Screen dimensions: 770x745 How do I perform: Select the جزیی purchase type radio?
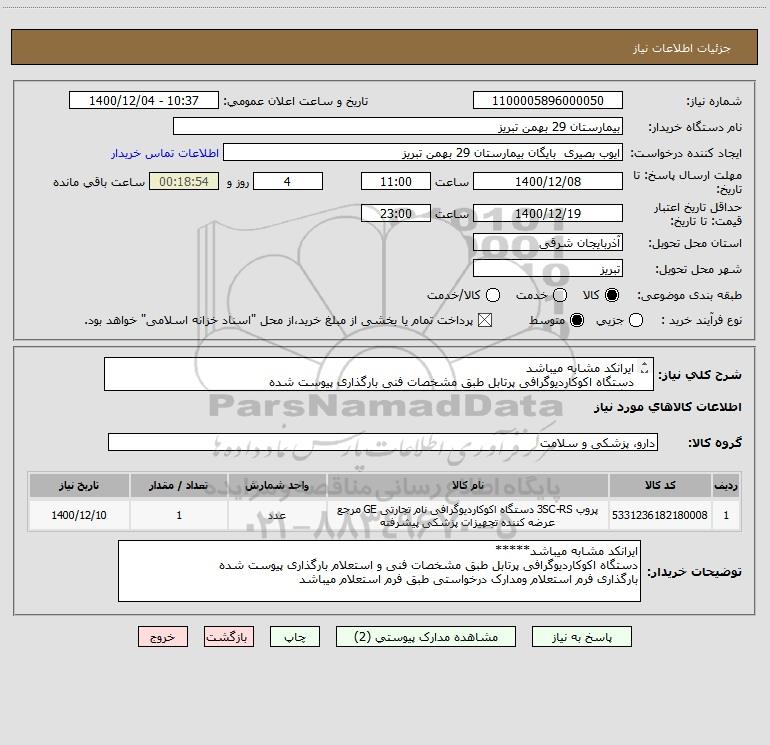click(x=636, y=321)
